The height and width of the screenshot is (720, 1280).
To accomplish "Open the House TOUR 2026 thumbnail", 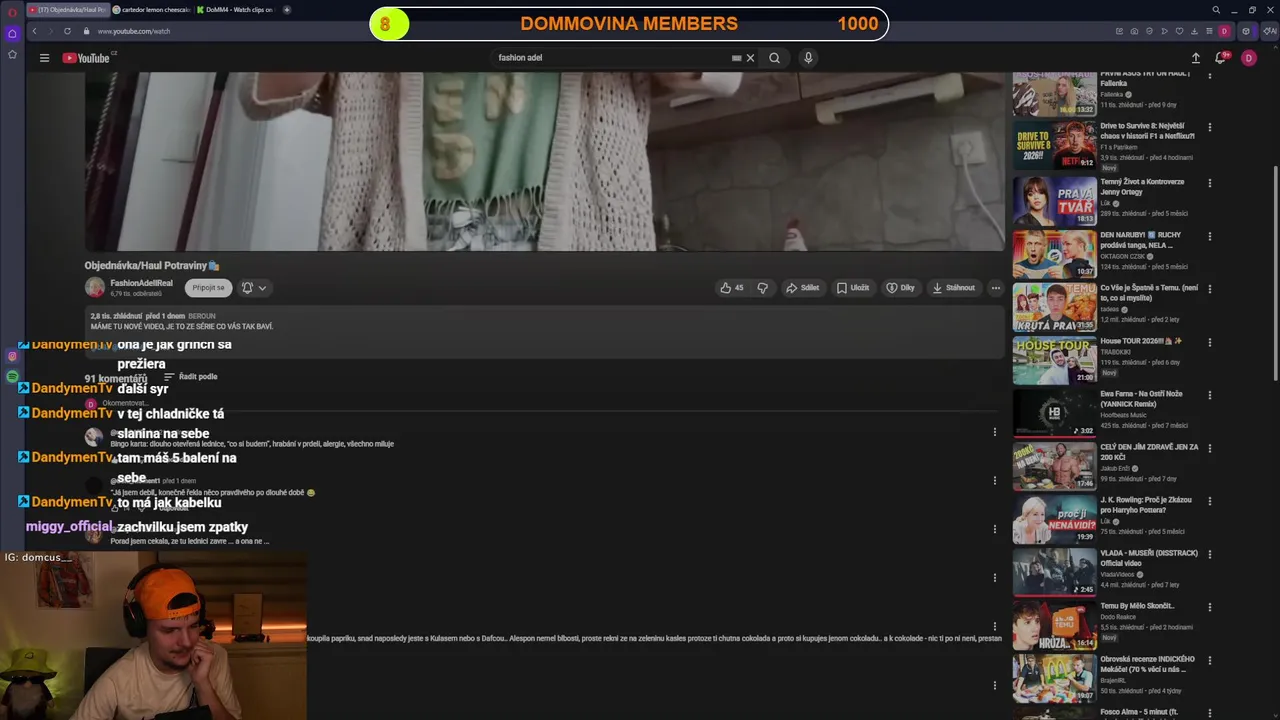I will pyautogui.click(x=1054, y=360).
